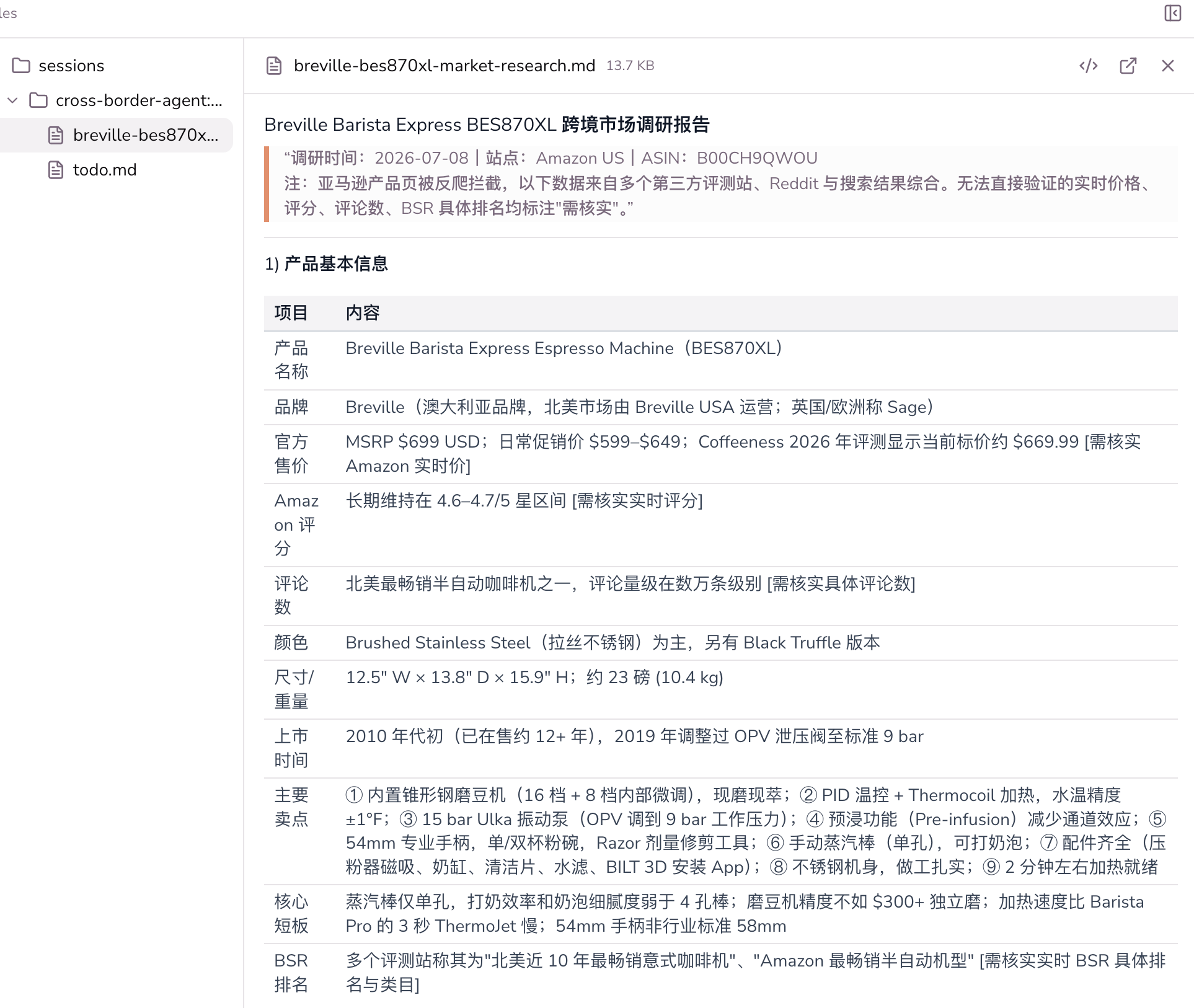Toggle raw source code view icon
The width and height of the screenshot is (1194, 1008).
[1089, 66]
